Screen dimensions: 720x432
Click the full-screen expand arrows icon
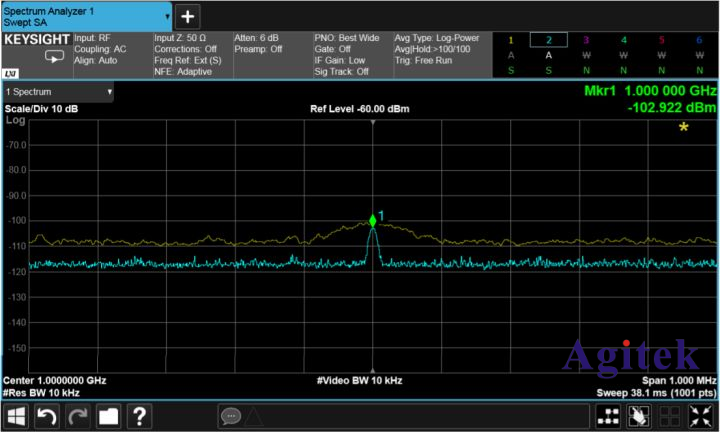[700, 415]
